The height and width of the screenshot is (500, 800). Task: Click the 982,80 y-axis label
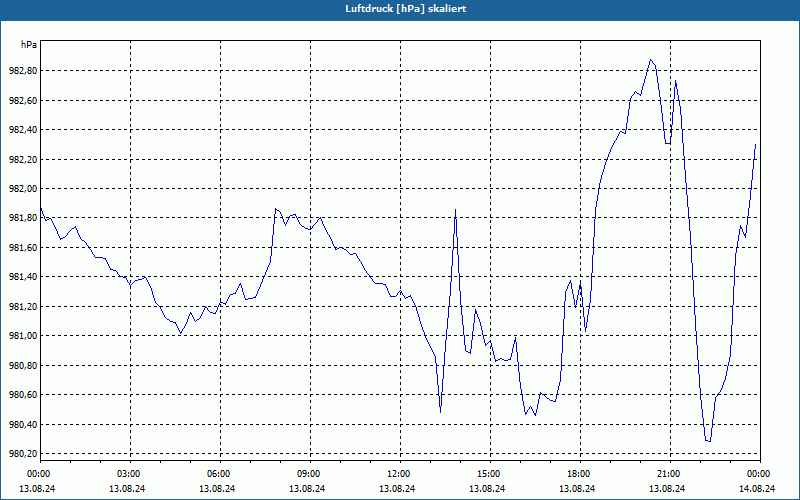[x=23, y=71]
